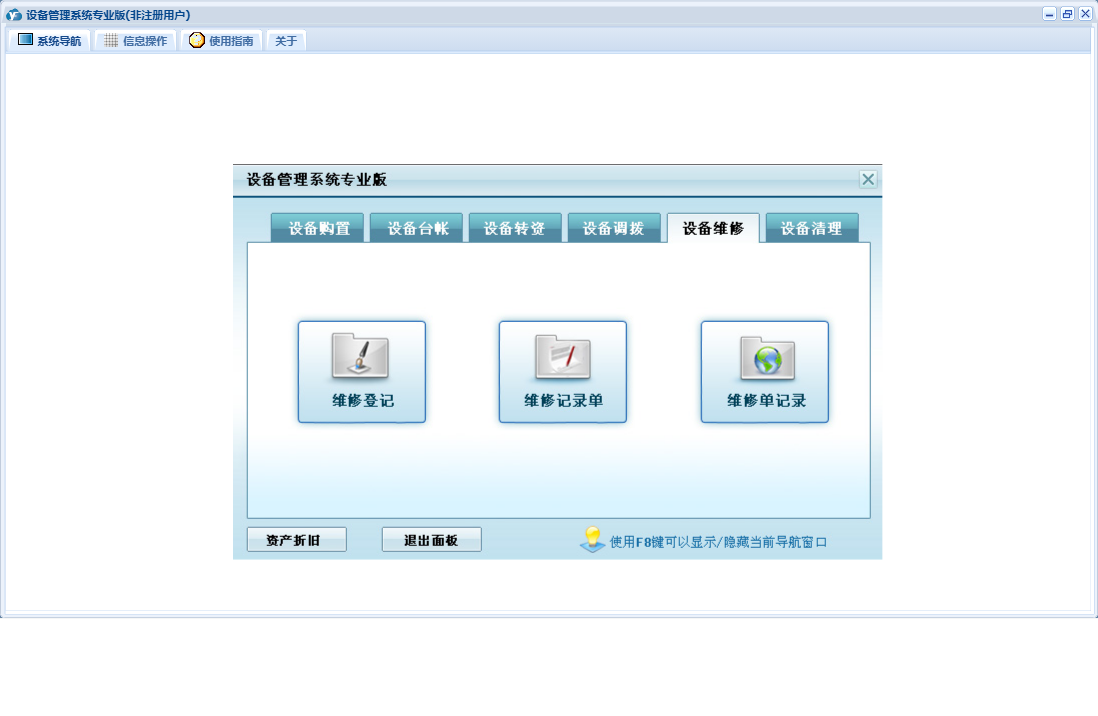Image resolution: width=1098 pixels, height=716 pixels.
Task: Click the 资产折旧 button
Action: [297, 539]
